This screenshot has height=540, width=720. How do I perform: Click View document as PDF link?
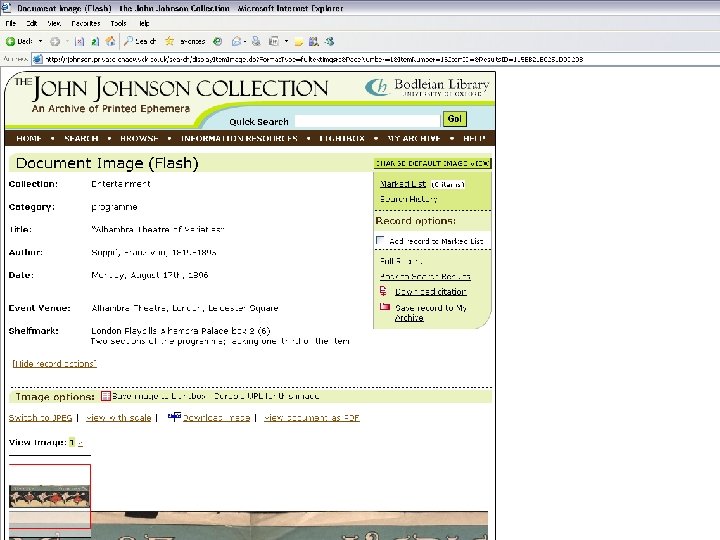point(312,418)
